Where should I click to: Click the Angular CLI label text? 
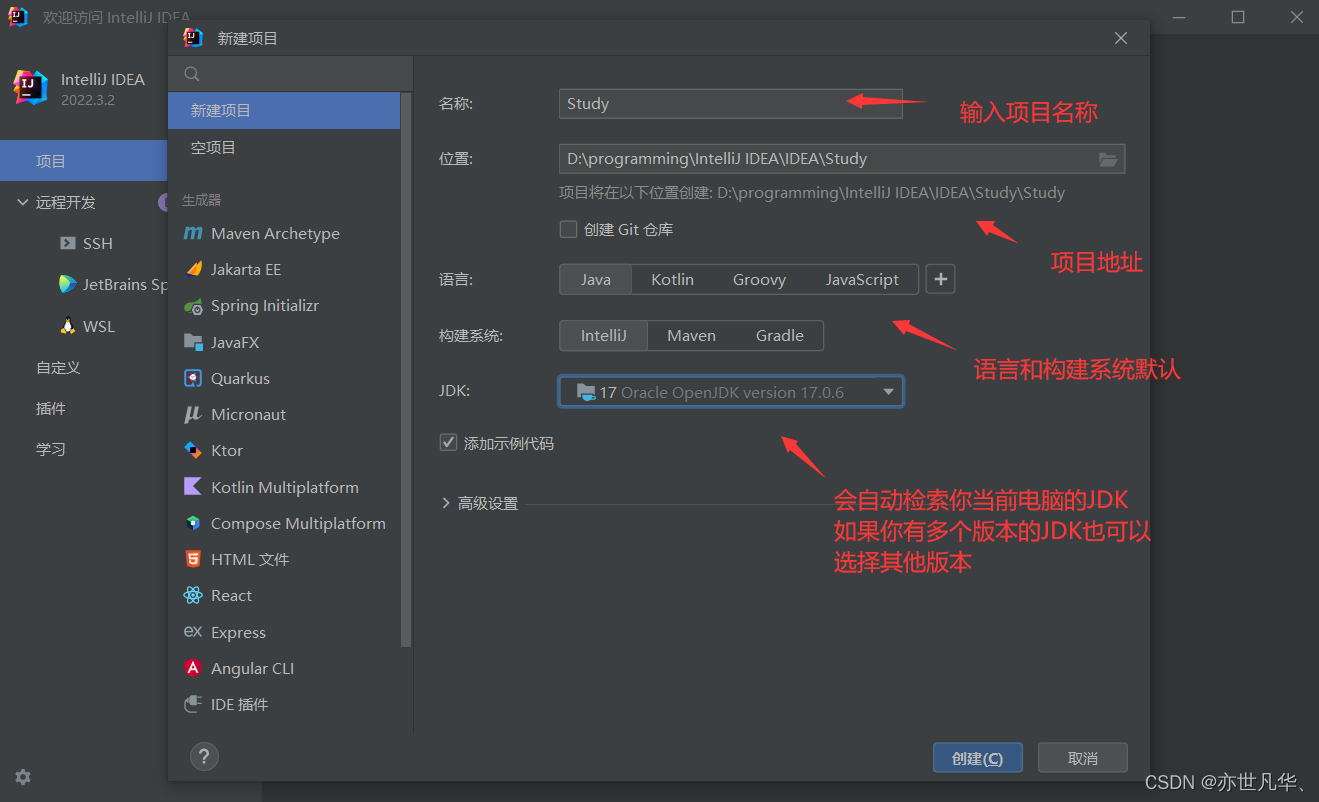[x=252, y=668]
